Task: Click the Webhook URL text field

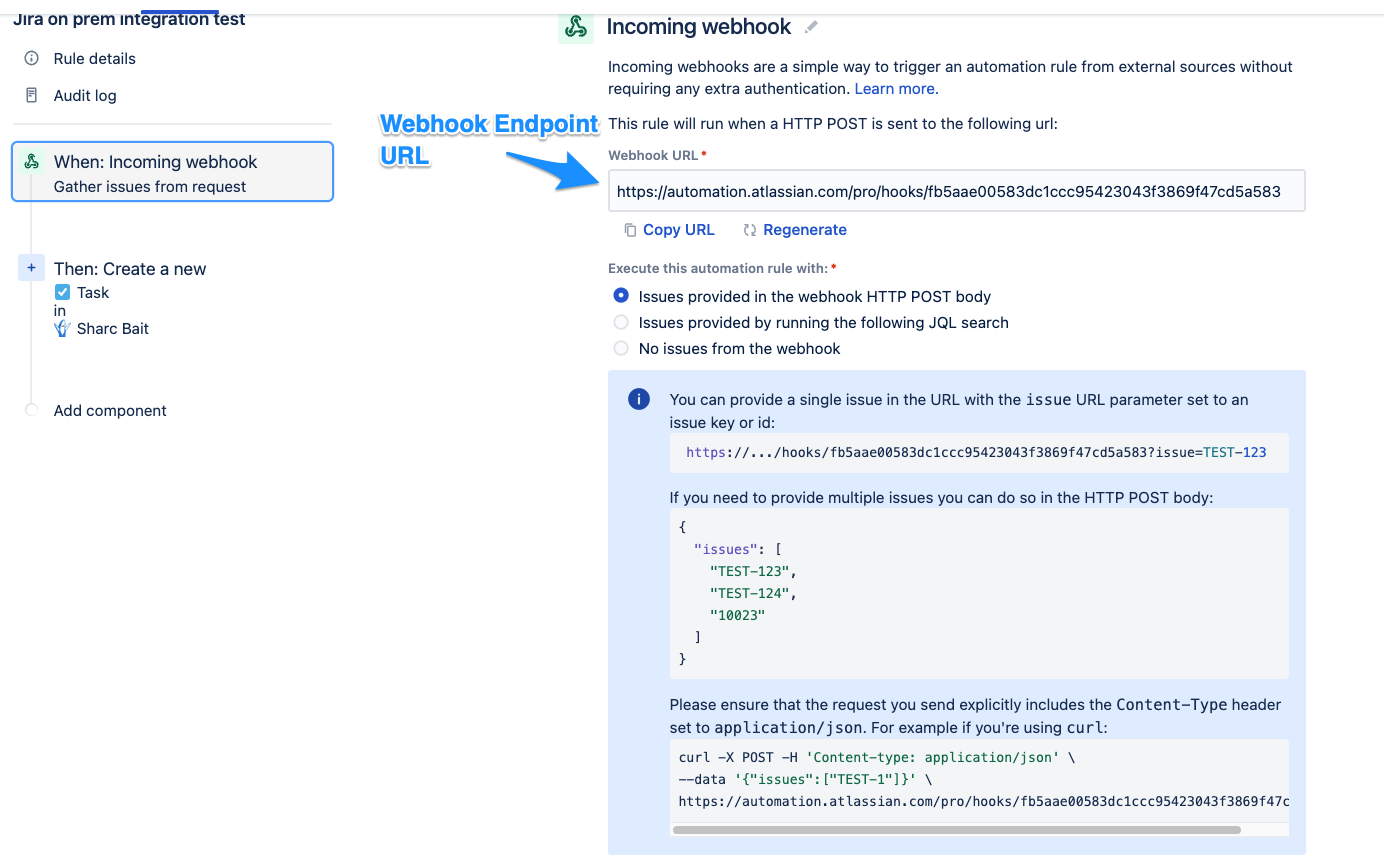Action: [x=956, y=191]
